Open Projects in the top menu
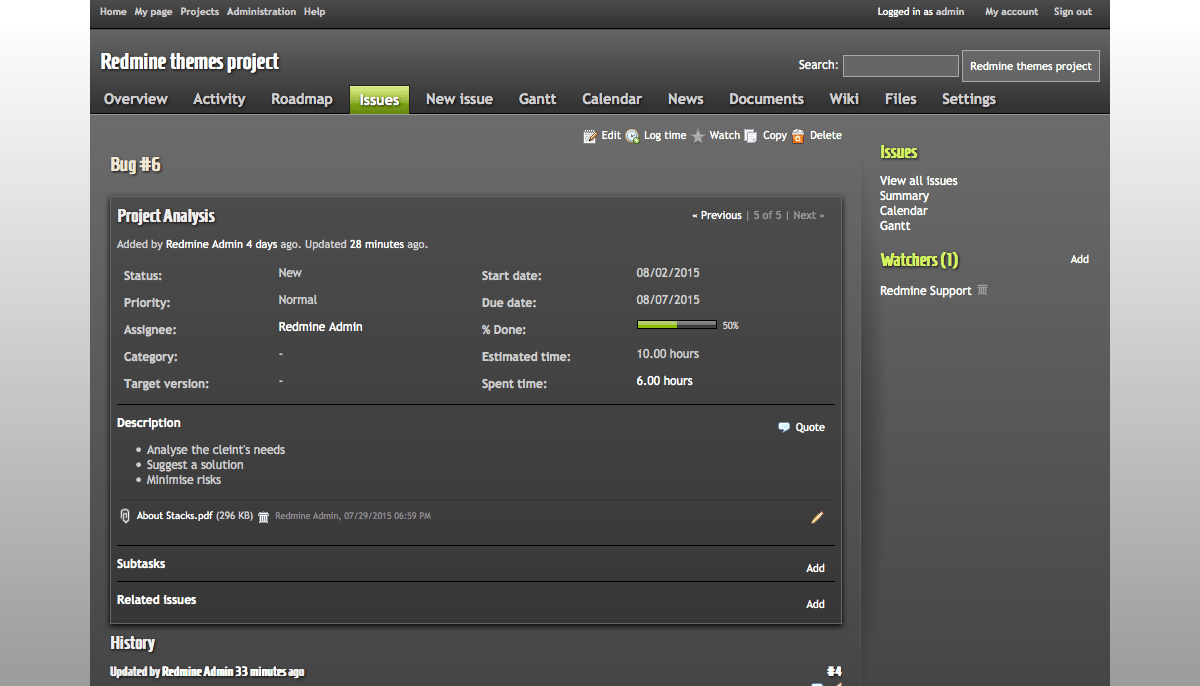Screen dimensions: 1200x686 coord(200,12)
